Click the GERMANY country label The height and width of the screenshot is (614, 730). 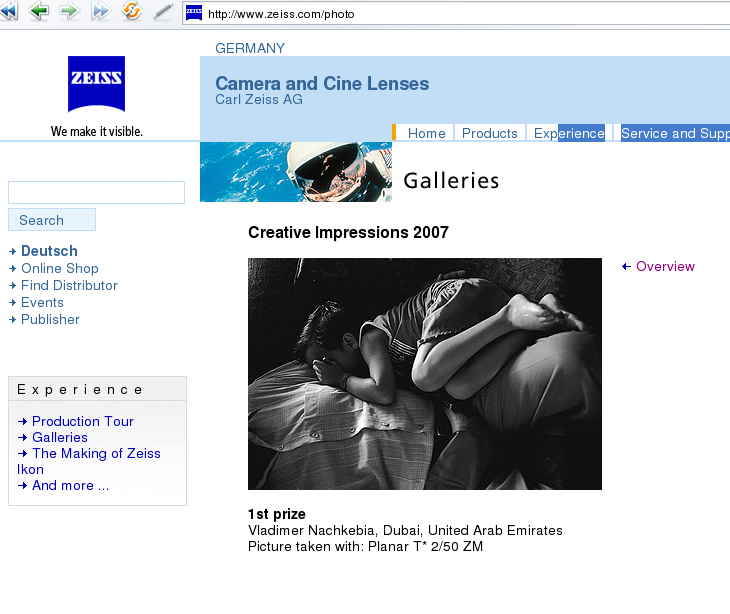[x=250, y=48]
